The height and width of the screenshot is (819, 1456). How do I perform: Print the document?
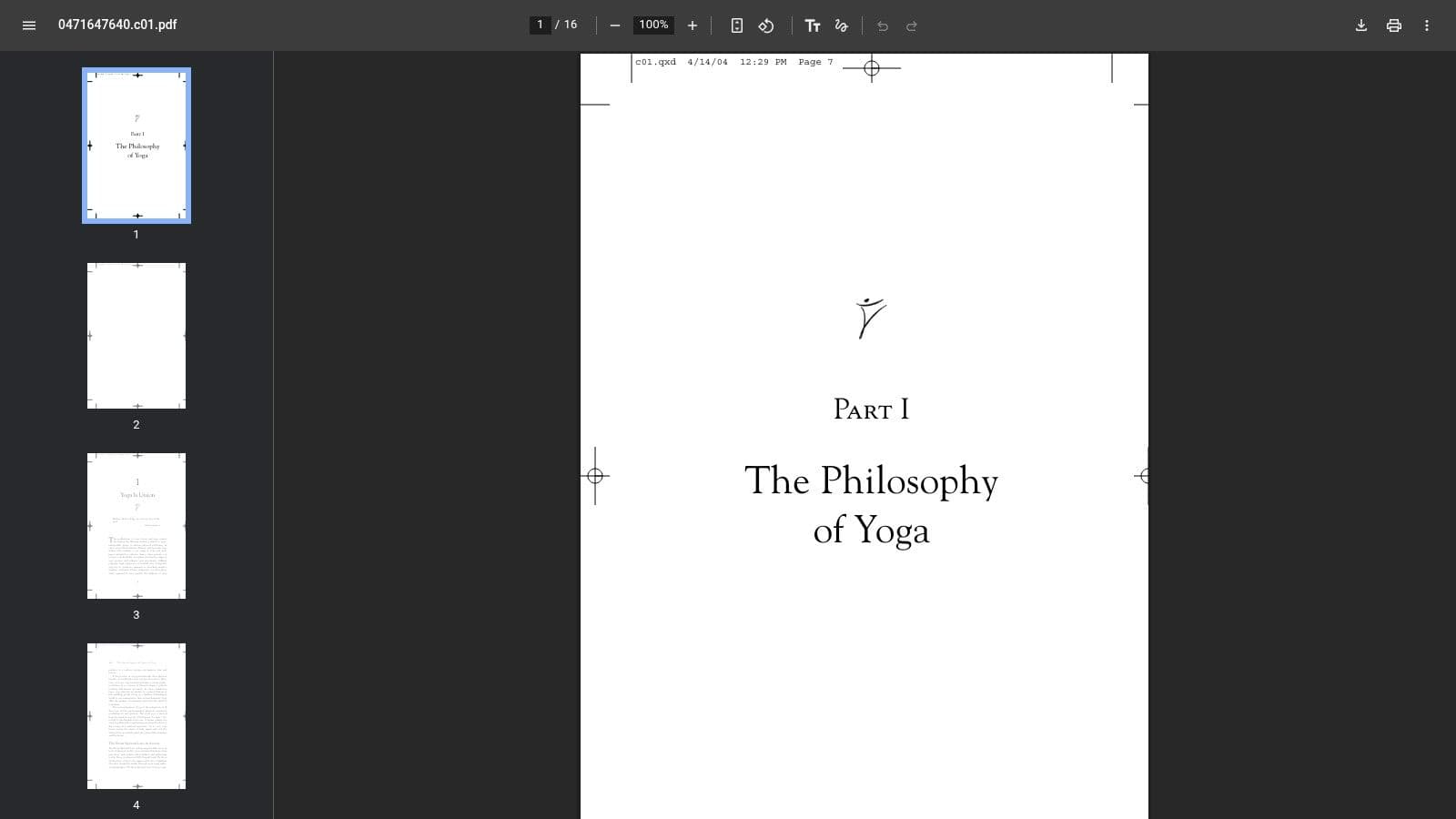1394,25
